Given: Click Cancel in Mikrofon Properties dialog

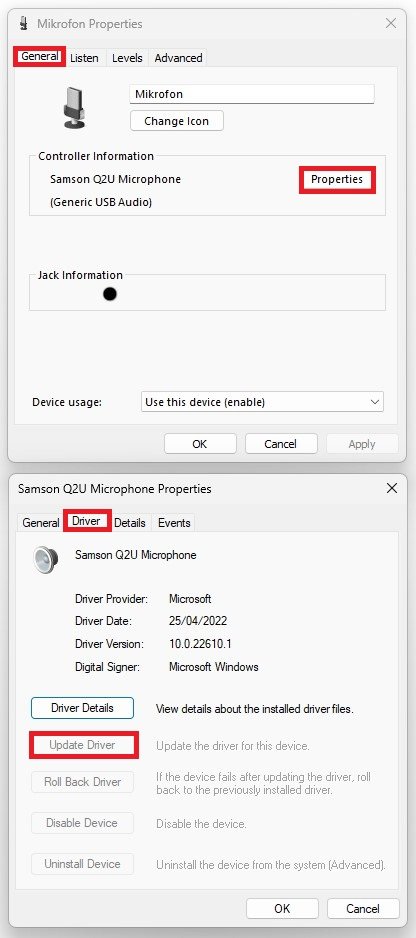Looking at the screenshot, I should (x=280, y=444).
